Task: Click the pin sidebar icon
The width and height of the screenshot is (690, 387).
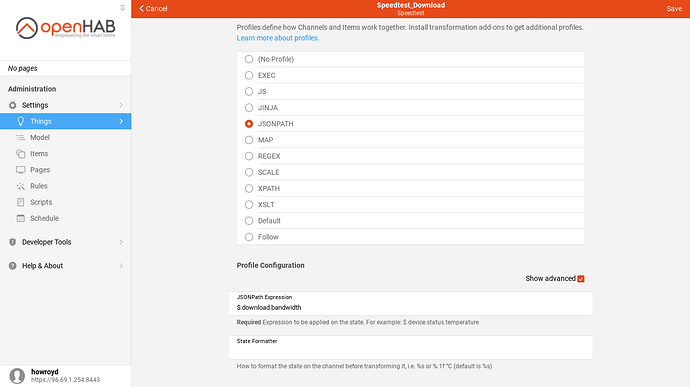Action: click(x=122, y=8)
